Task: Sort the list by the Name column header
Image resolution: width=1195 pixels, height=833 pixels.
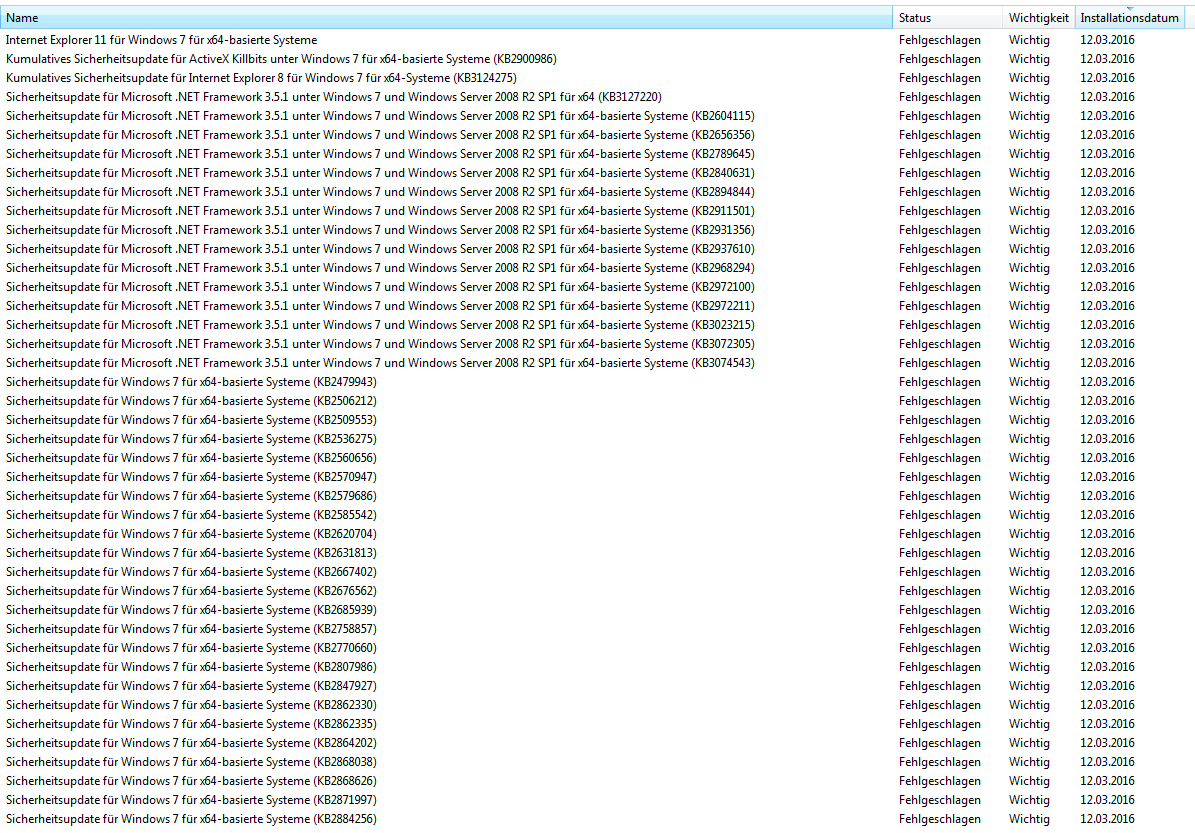Action: [x=446, y=18]
